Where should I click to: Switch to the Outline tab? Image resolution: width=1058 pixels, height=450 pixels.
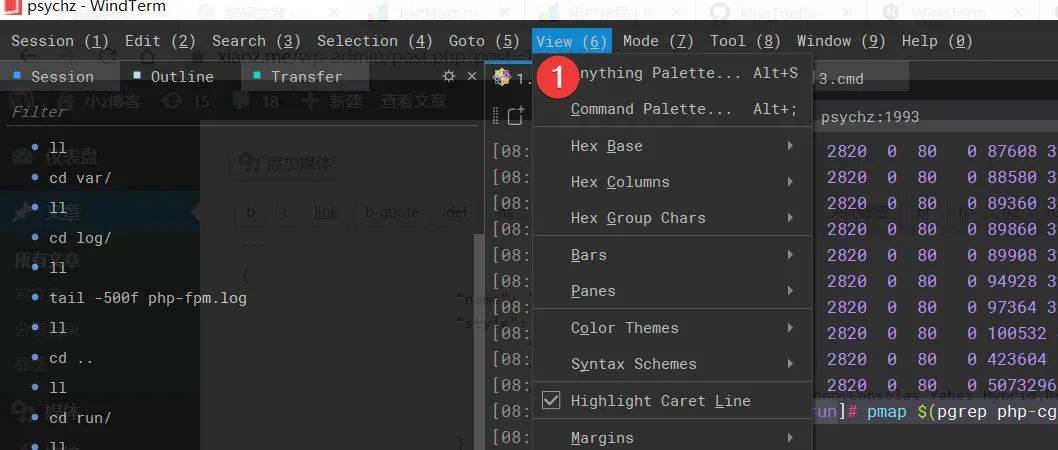[x=179, y=77]
